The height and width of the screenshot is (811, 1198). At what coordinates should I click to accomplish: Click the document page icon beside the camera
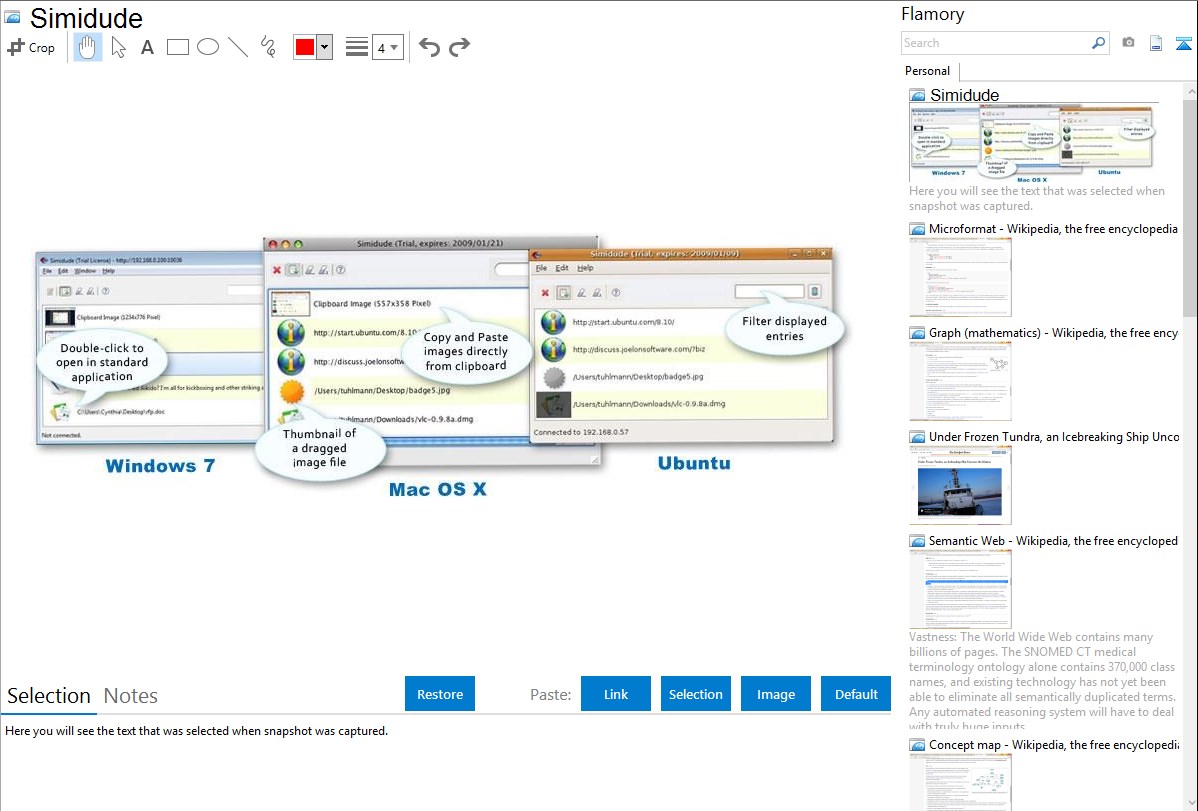1156,43
